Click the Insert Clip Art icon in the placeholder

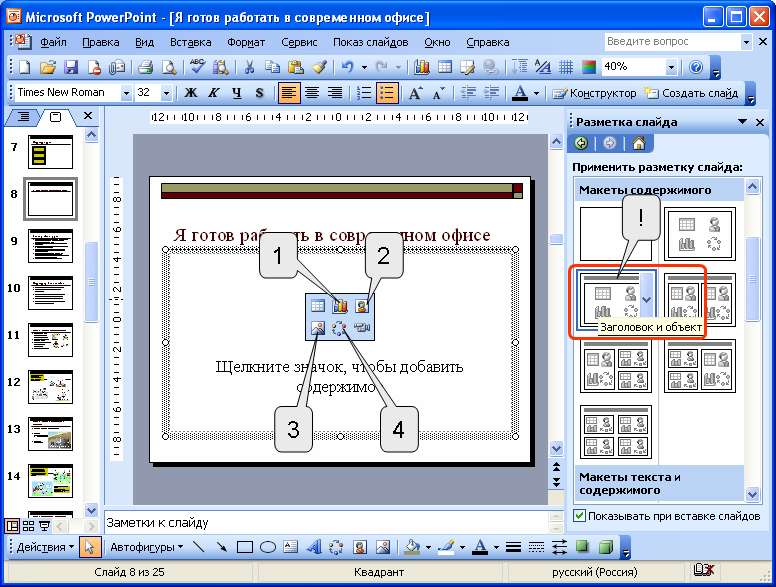[362, 306]
